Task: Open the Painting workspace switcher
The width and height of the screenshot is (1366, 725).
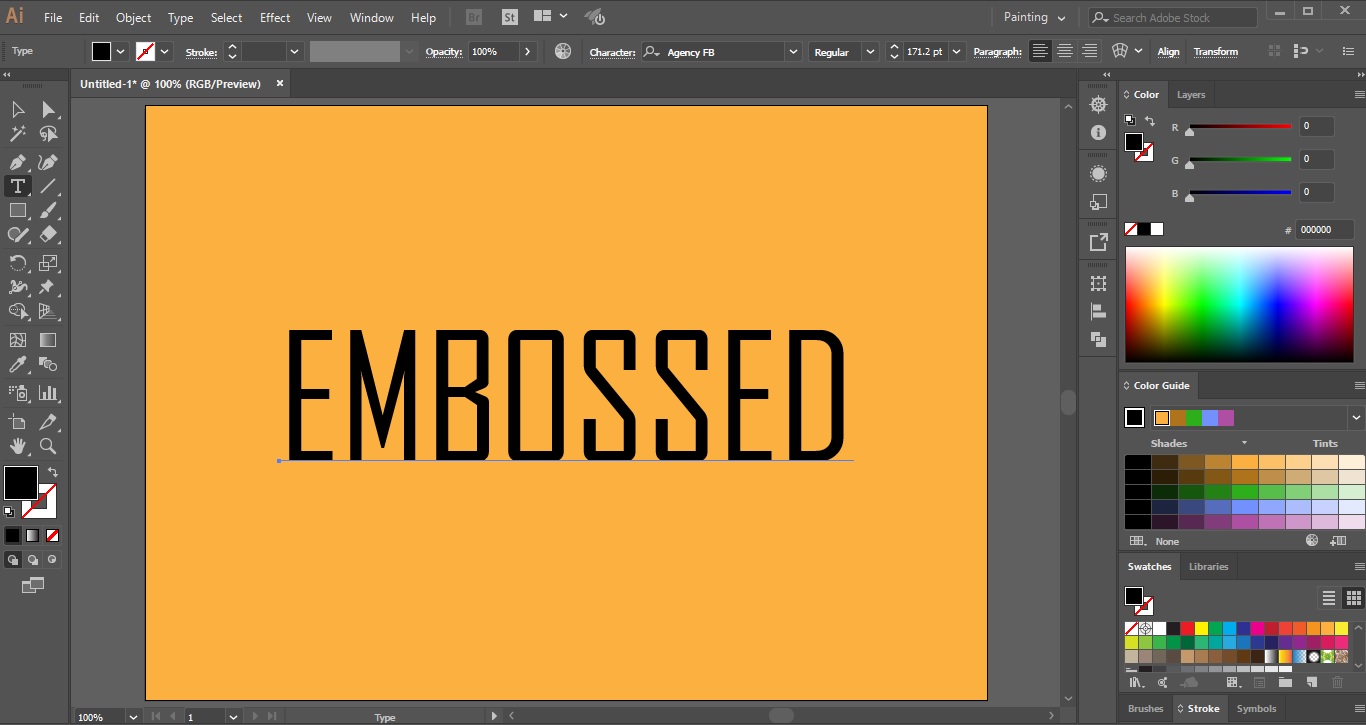Action: pos(1033,17)
